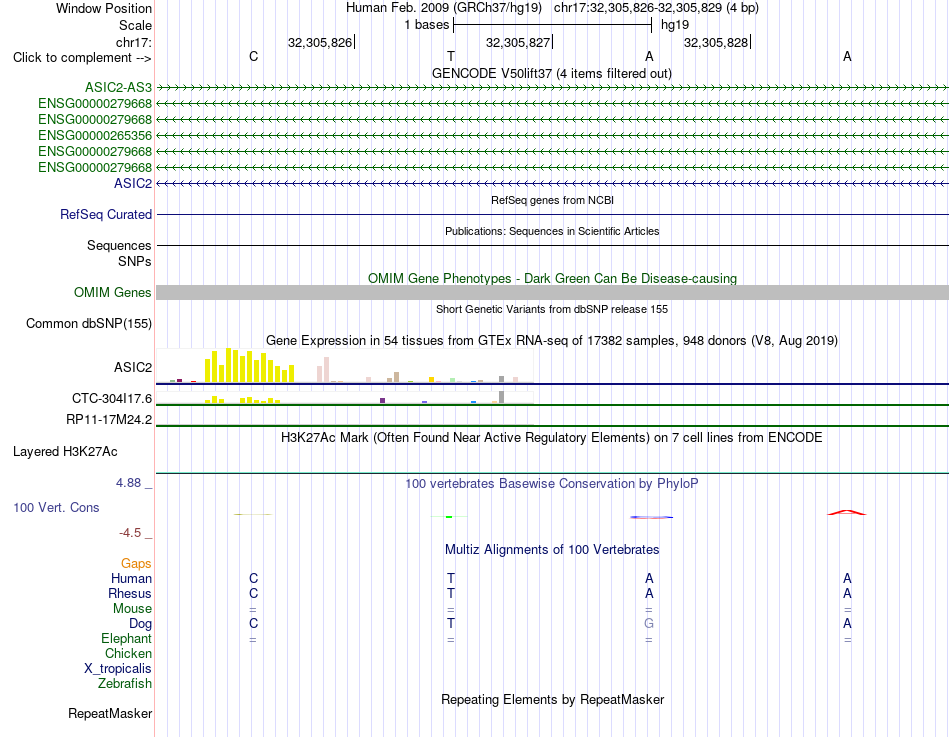Screen dimensions: 950x737
Task: Click the SNPs track label
Action: coord(135,261)
